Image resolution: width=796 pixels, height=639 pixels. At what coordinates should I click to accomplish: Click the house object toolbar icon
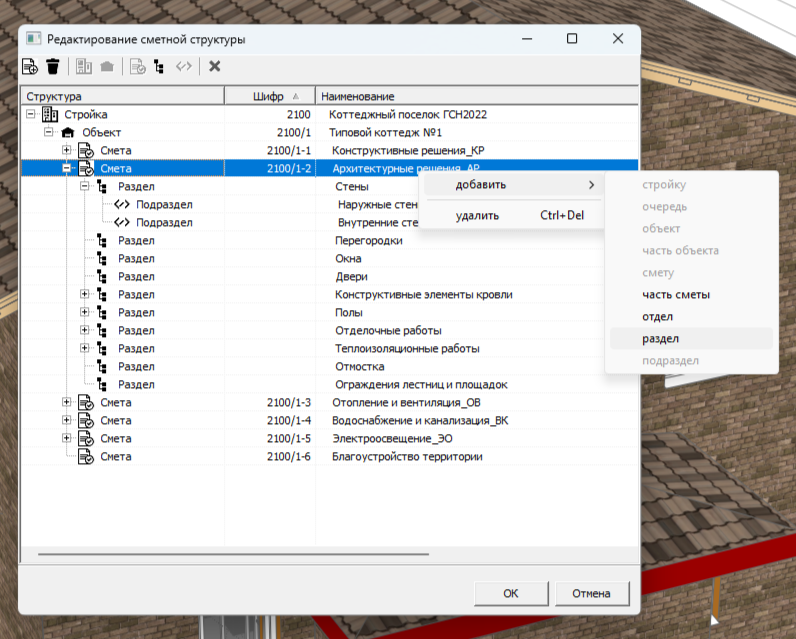click(107, 66)
